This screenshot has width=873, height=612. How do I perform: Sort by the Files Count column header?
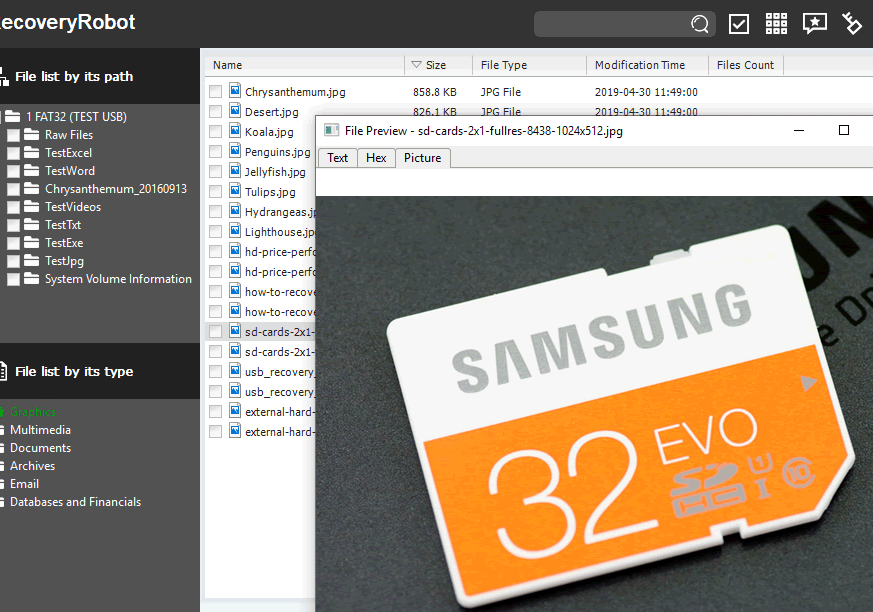coord(746,65)
